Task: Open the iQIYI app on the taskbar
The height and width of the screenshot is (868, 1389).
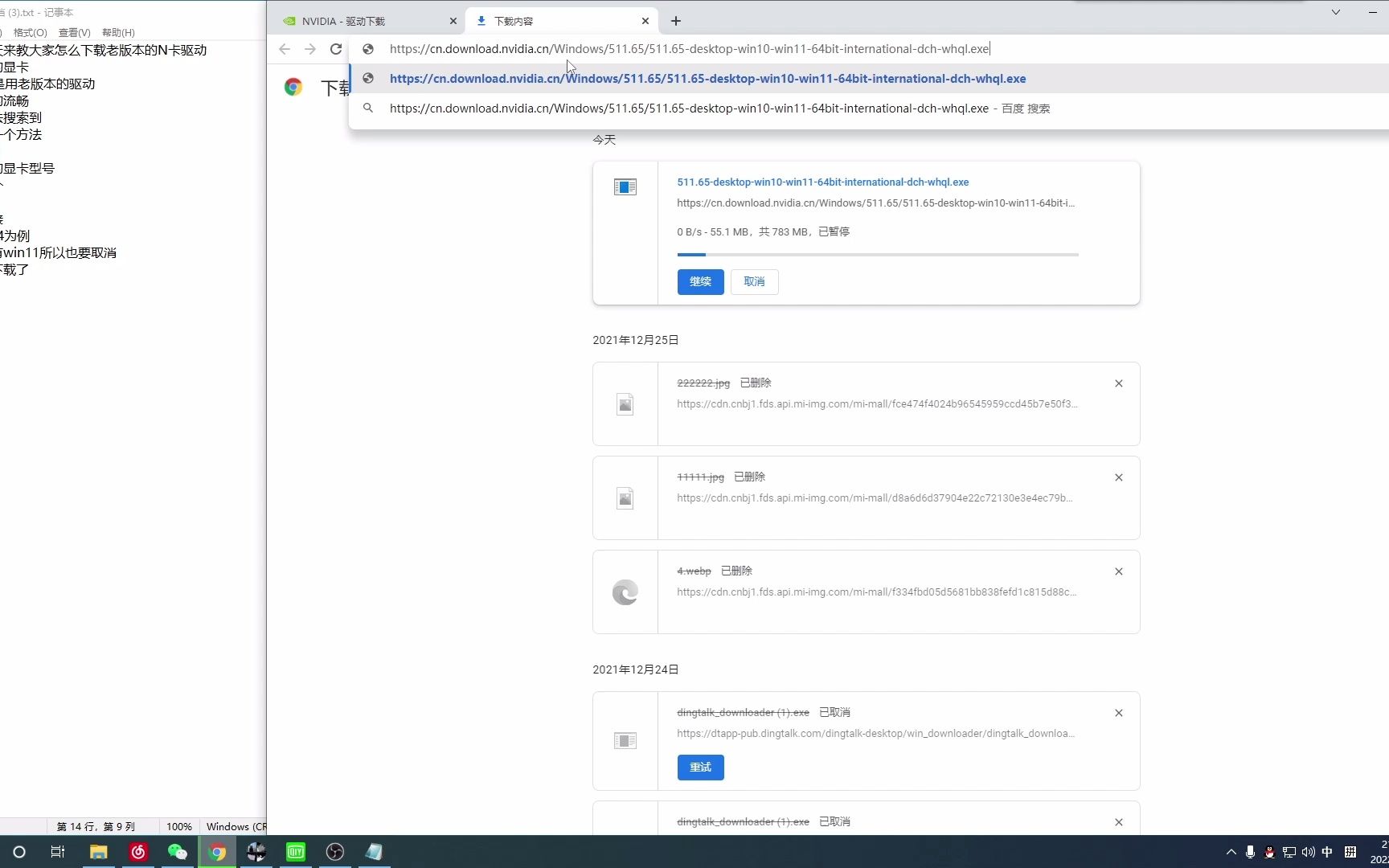Action: pos(296,852)
